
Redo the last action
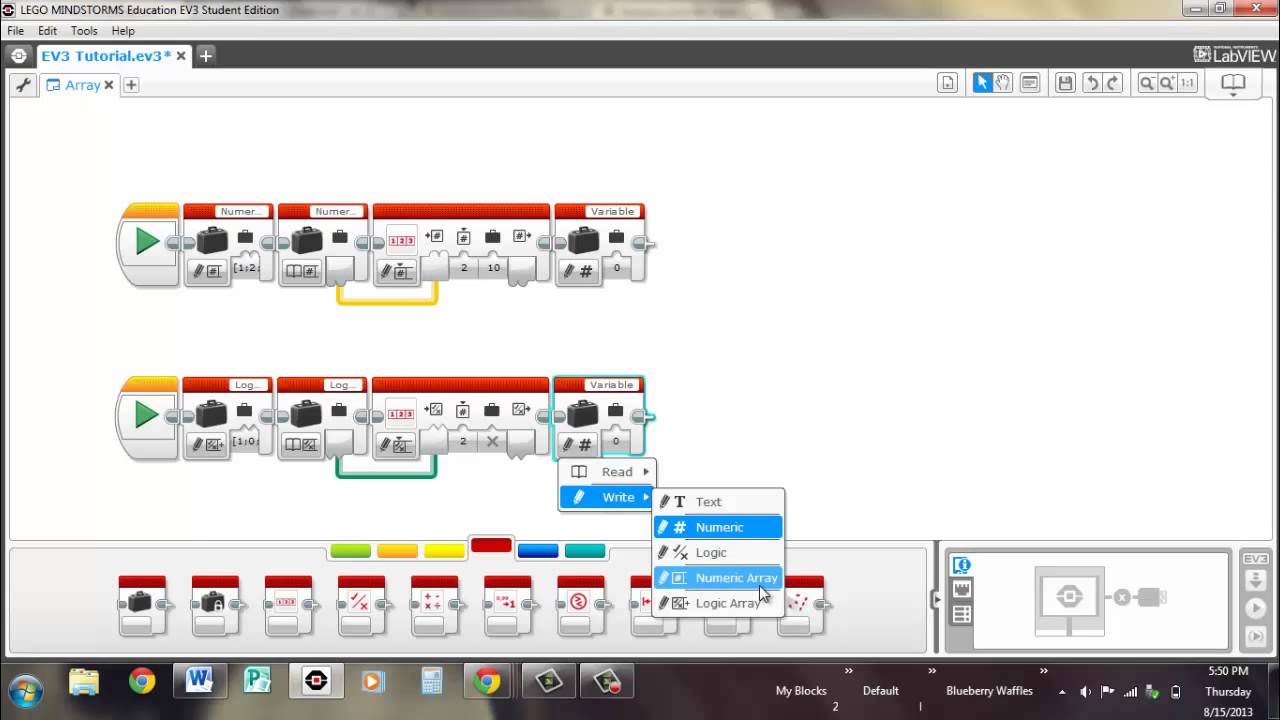tap(1113, 83)
